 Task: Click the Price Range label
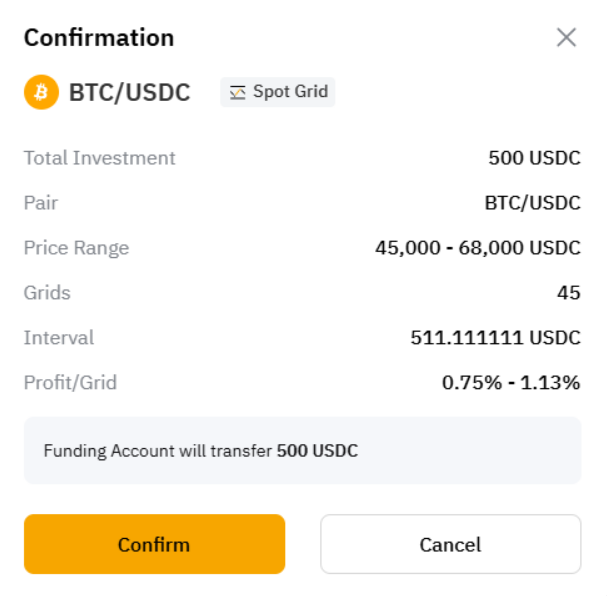click(x=76, y=248)
